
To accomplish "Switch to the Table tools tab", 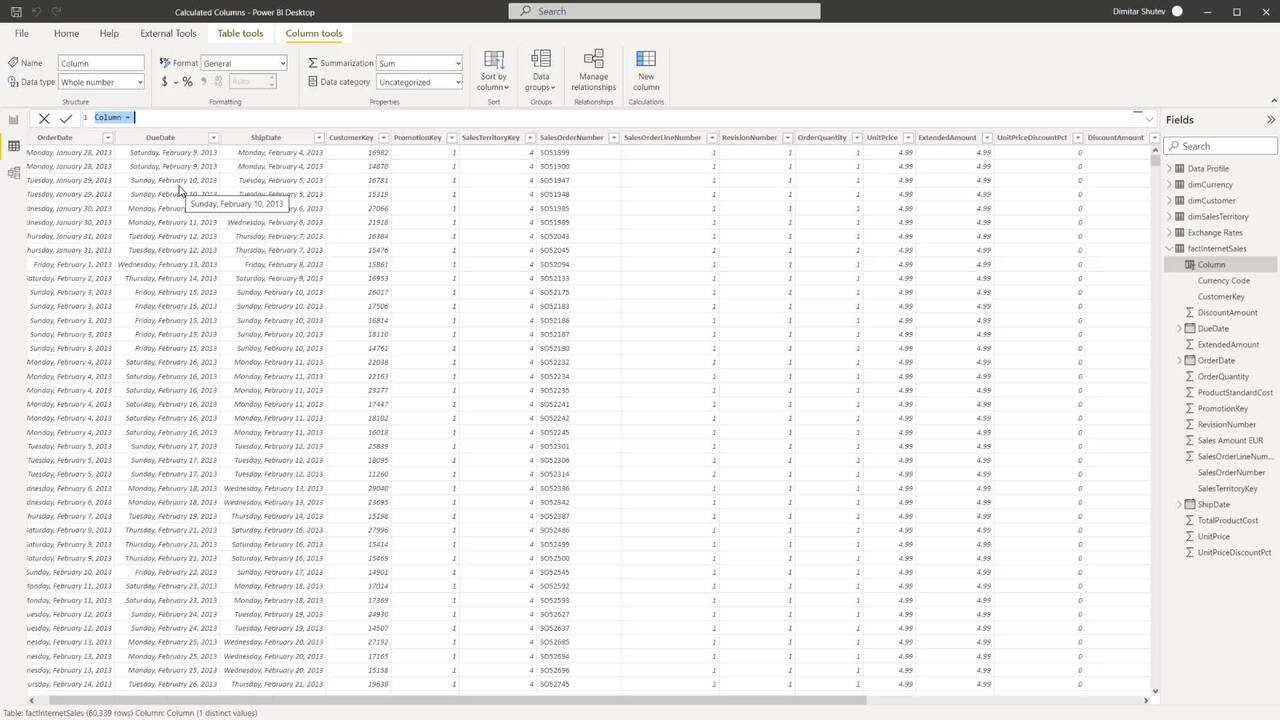I will coord(240,33).
